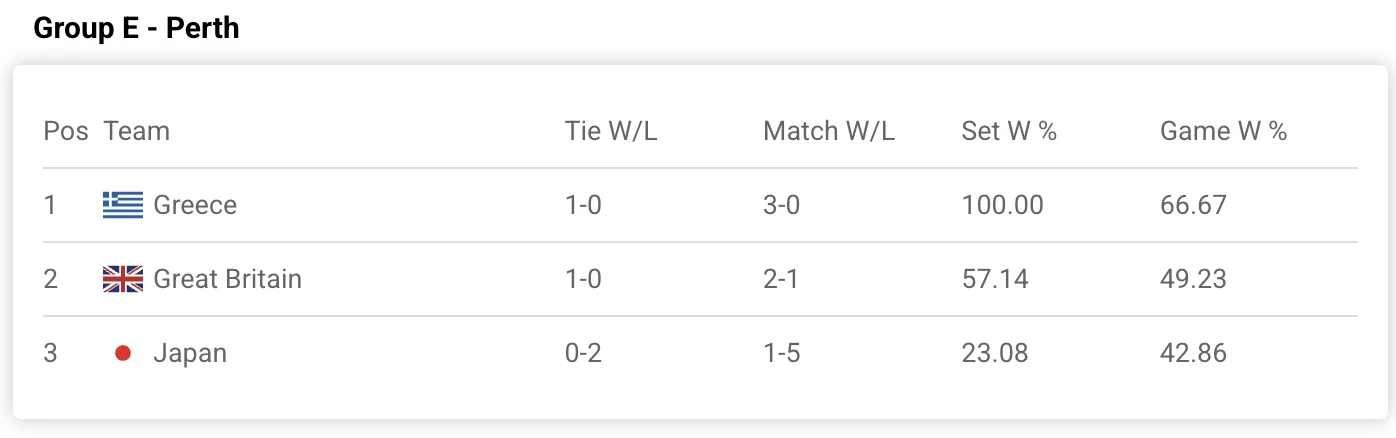The height and width of the screenshot is (438, 1396).
Task: Click Japan's 0-2 tie record
Action: pos(583,353)
